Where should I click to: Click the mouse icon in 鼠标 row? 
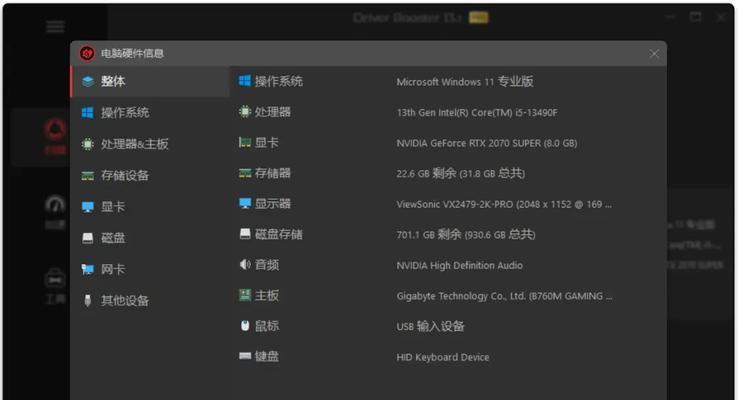tap(245, 325)
